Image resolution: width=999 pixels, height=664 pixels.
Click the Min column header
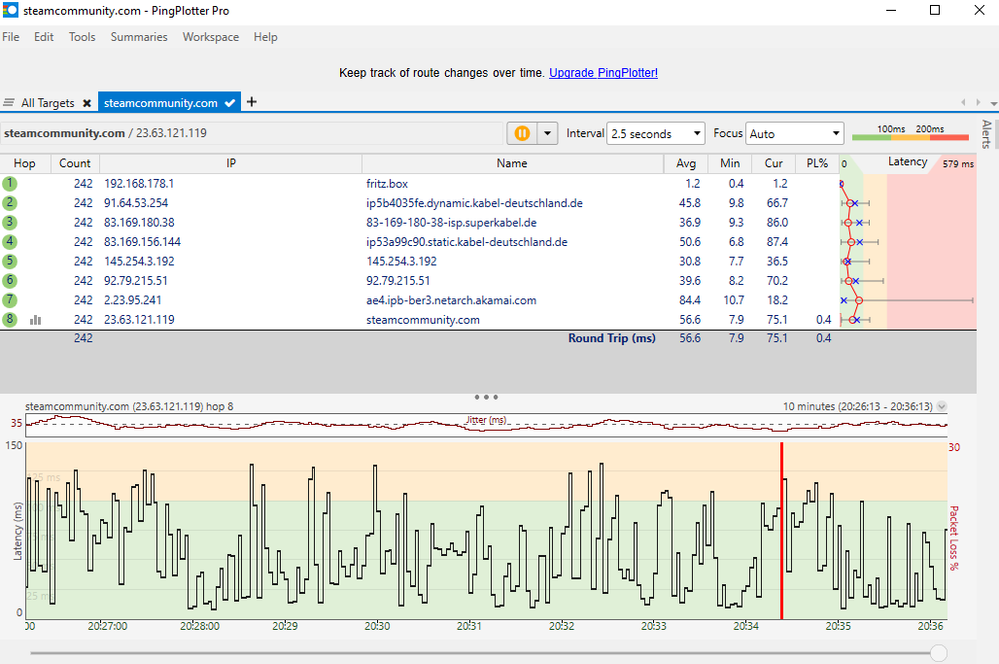730,163
